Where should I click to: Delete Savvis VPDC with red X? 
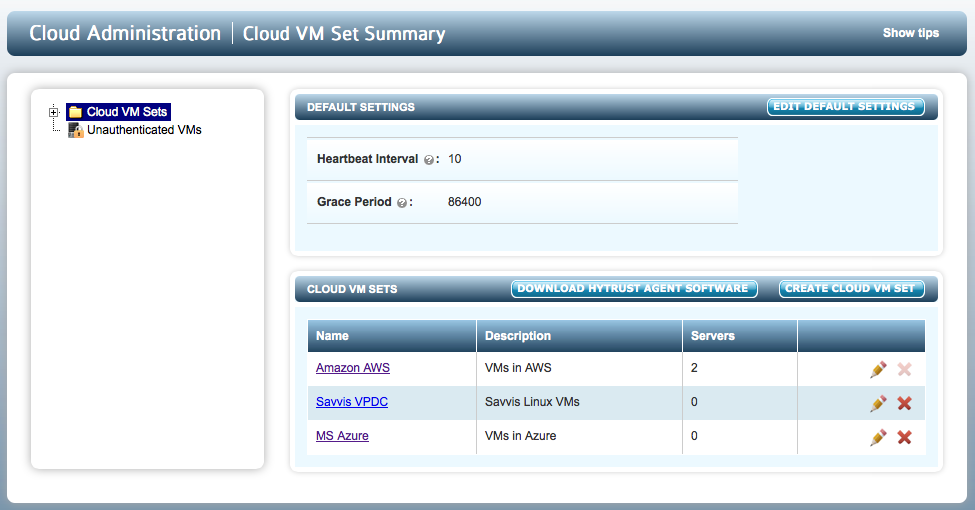905,403
